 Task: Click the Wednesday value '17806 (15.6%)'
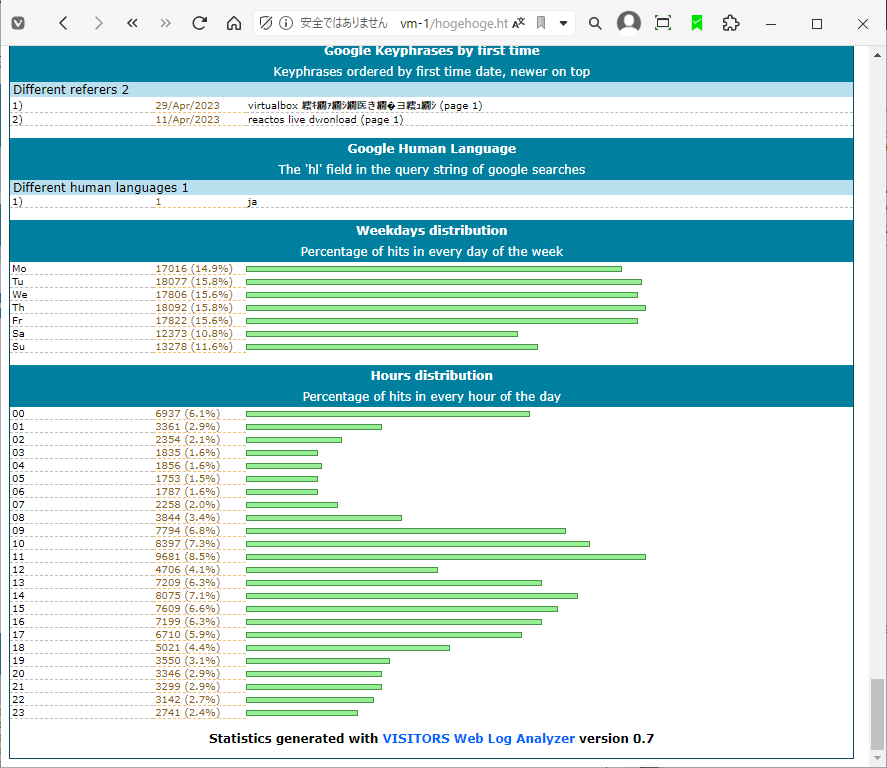[194, 295]
